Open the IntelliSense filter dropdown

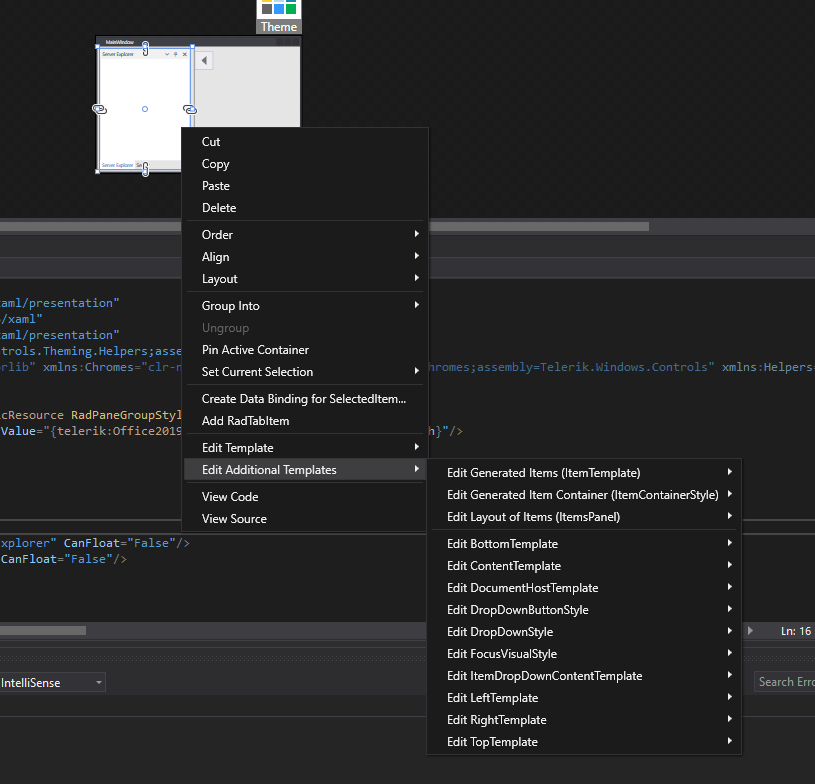click(x=98, y=682)
